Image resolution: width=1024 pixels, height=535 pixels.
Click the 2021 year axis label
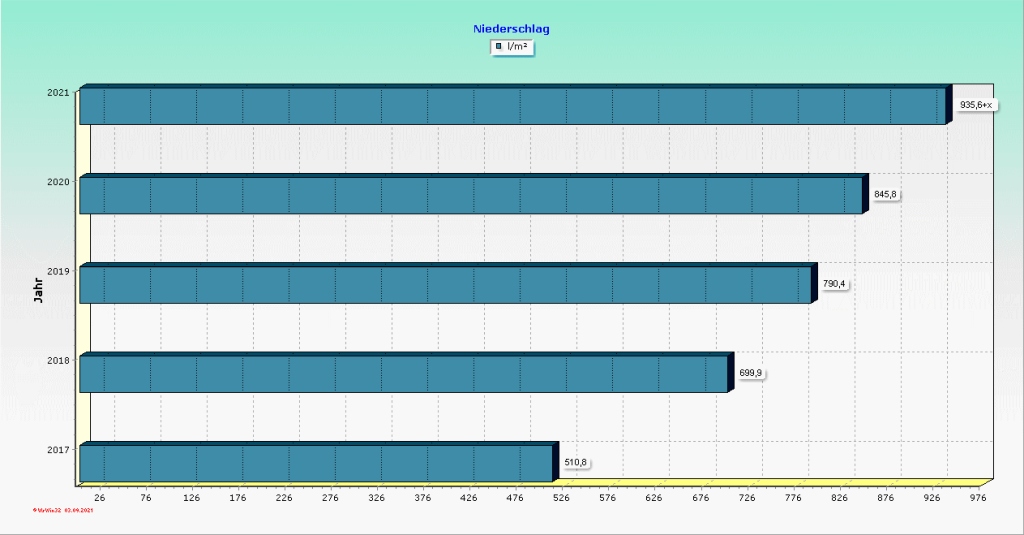click(58, 93)
